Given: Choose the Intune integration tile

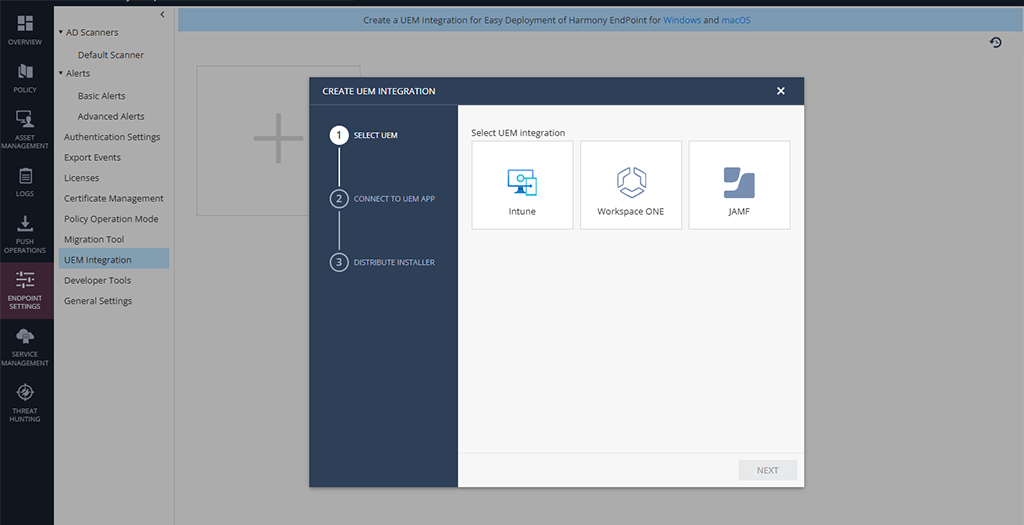Looking at the screenshot, I should (x=522, y=185).
